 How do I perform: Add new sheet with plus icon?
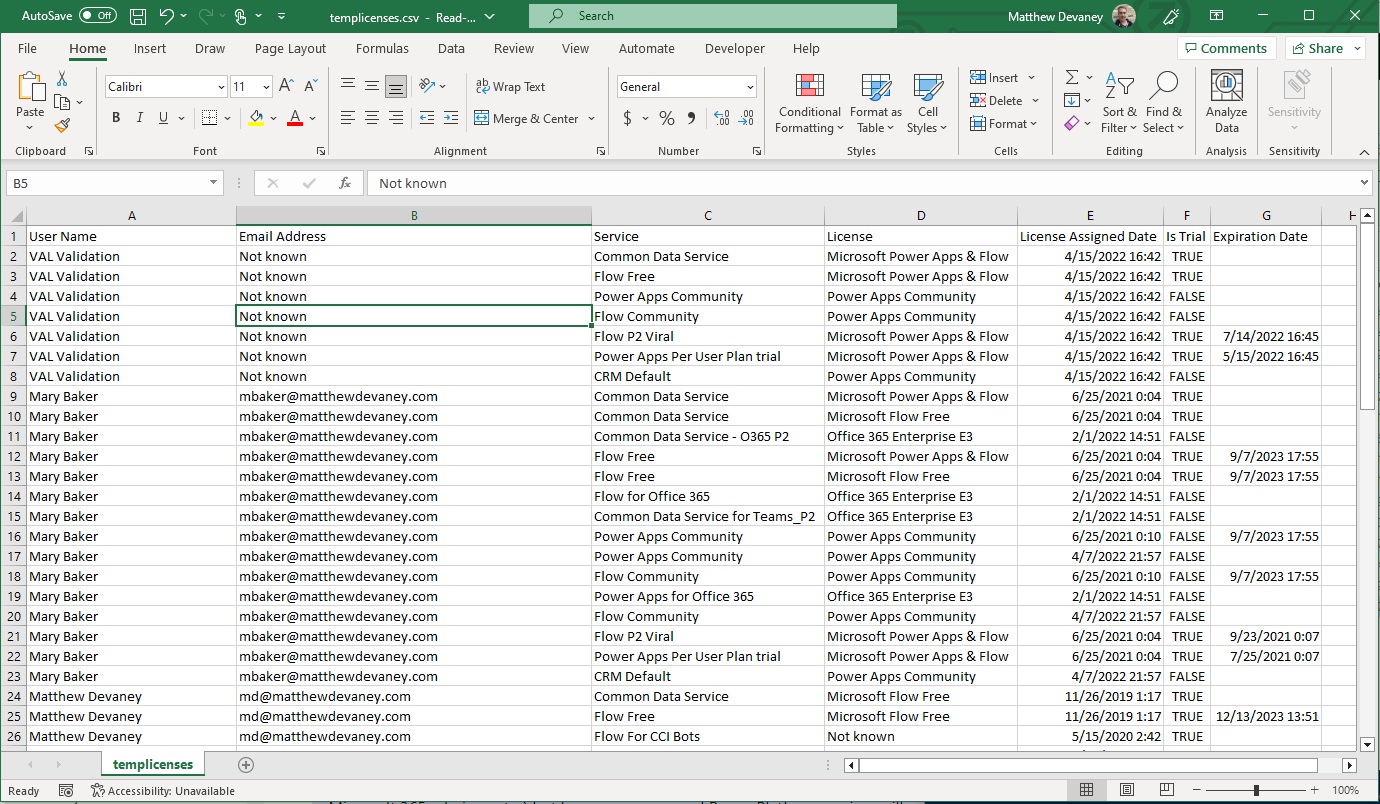tap(246, 765)
